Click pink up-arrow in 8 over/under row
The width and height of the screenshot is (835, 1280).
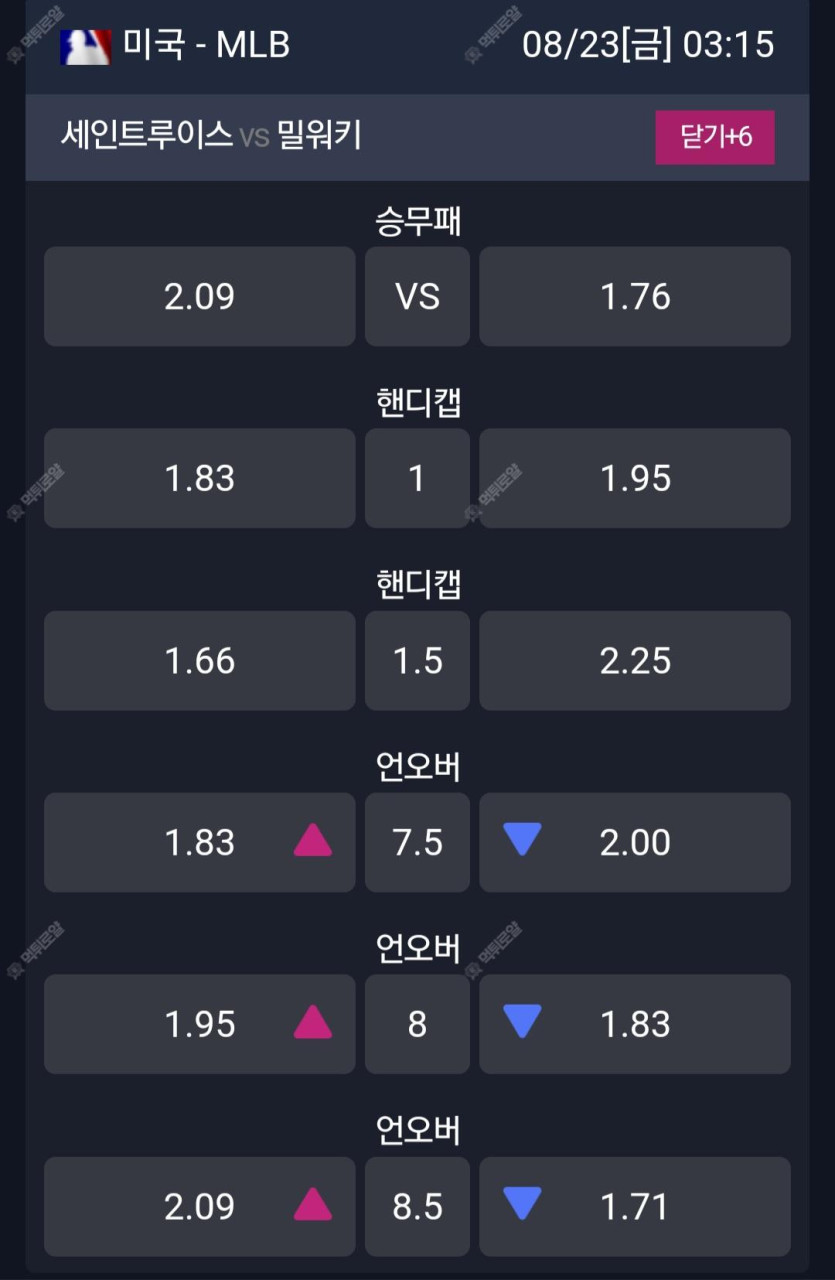312,1023
